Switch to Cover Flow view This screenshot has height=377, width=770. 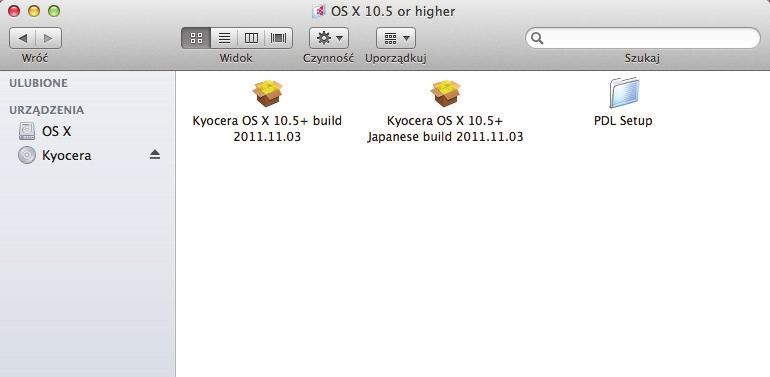(278, 38)
